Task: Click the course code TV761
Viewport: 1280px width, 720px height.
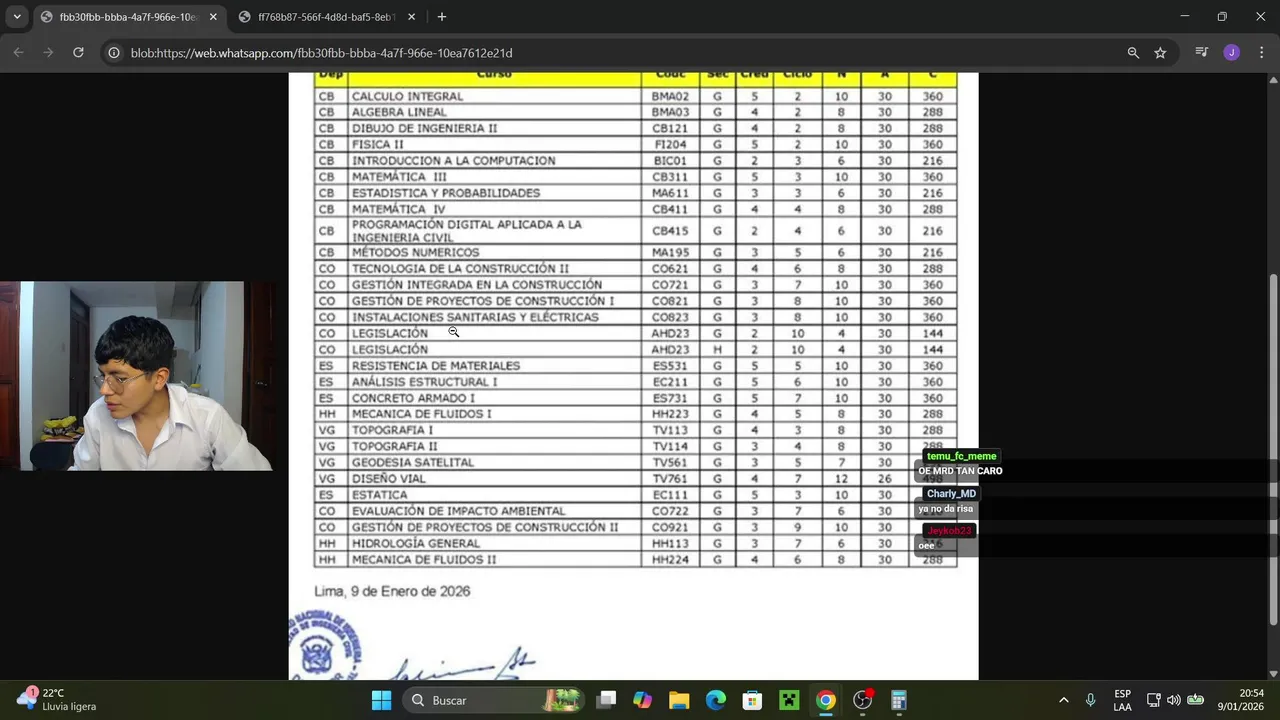Action: click(x=670, y=478)
